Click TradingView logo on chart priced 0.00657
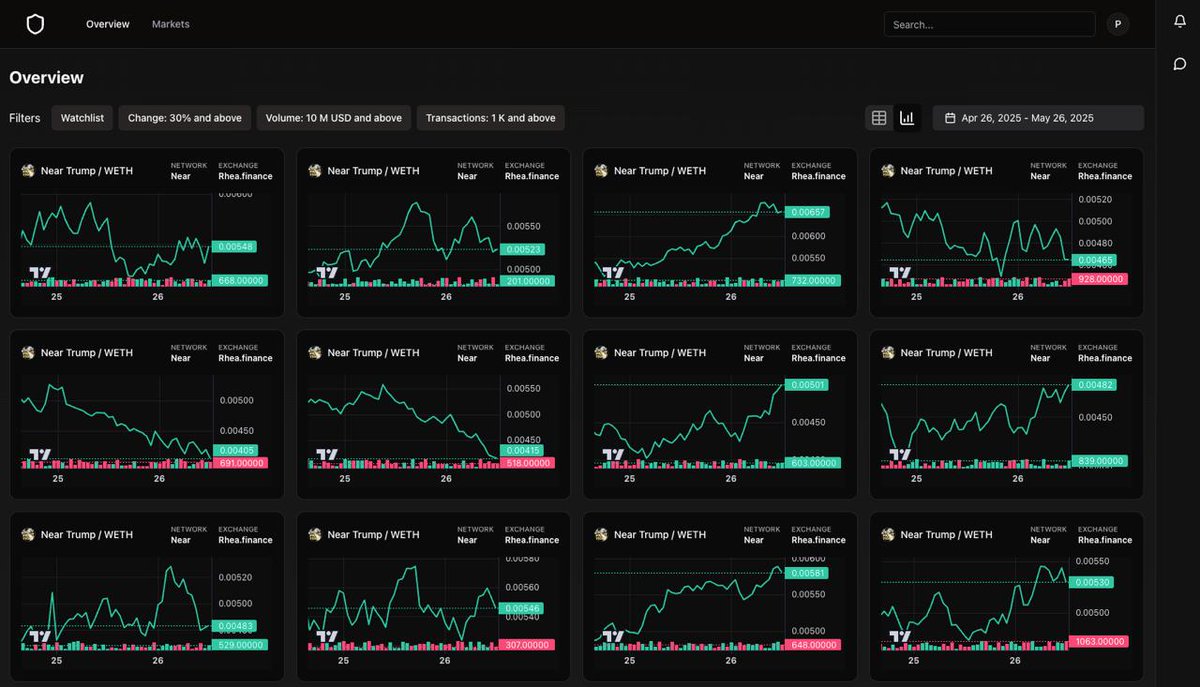Screen dimensions: 1200x687 click(613, 273)
